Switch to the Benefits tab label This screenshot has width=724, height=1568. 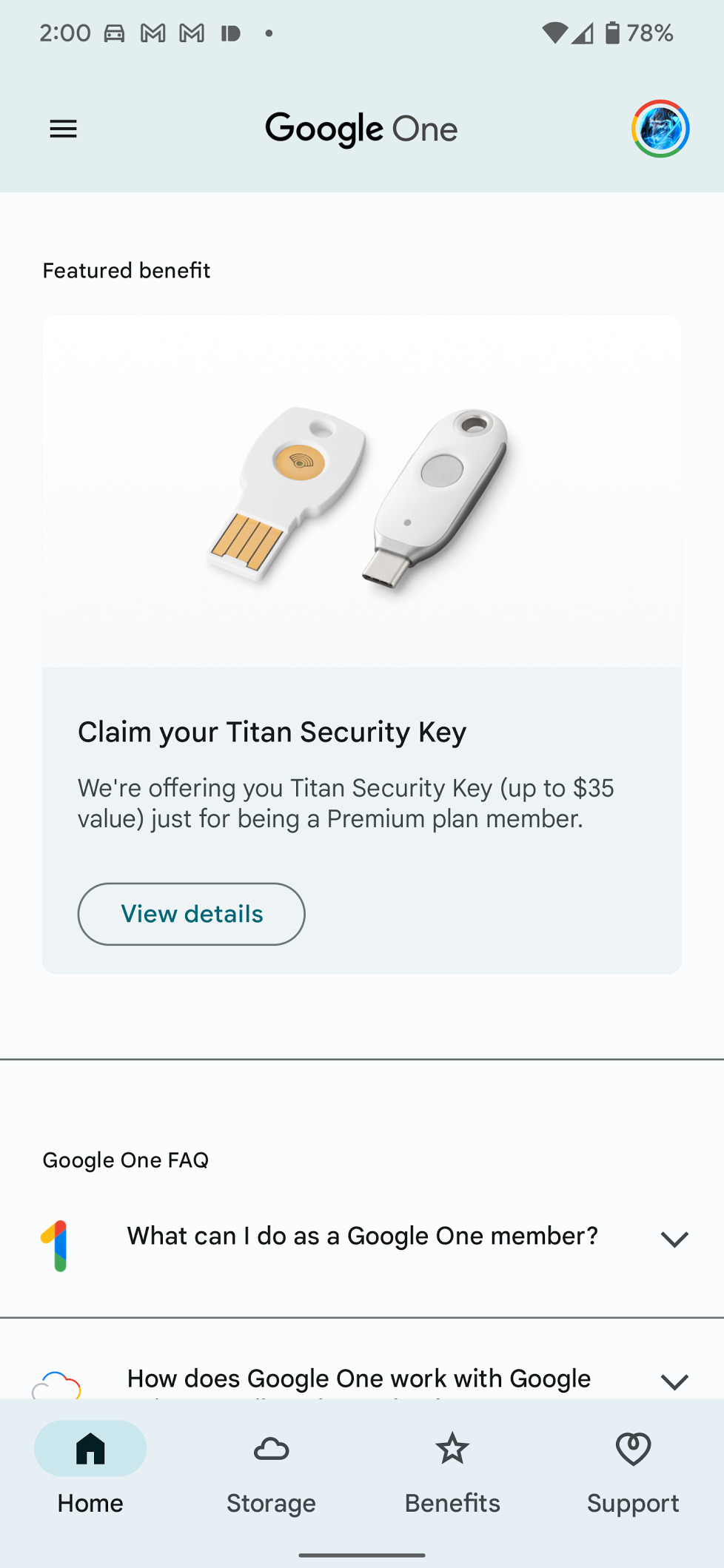tap(452, 1503)
